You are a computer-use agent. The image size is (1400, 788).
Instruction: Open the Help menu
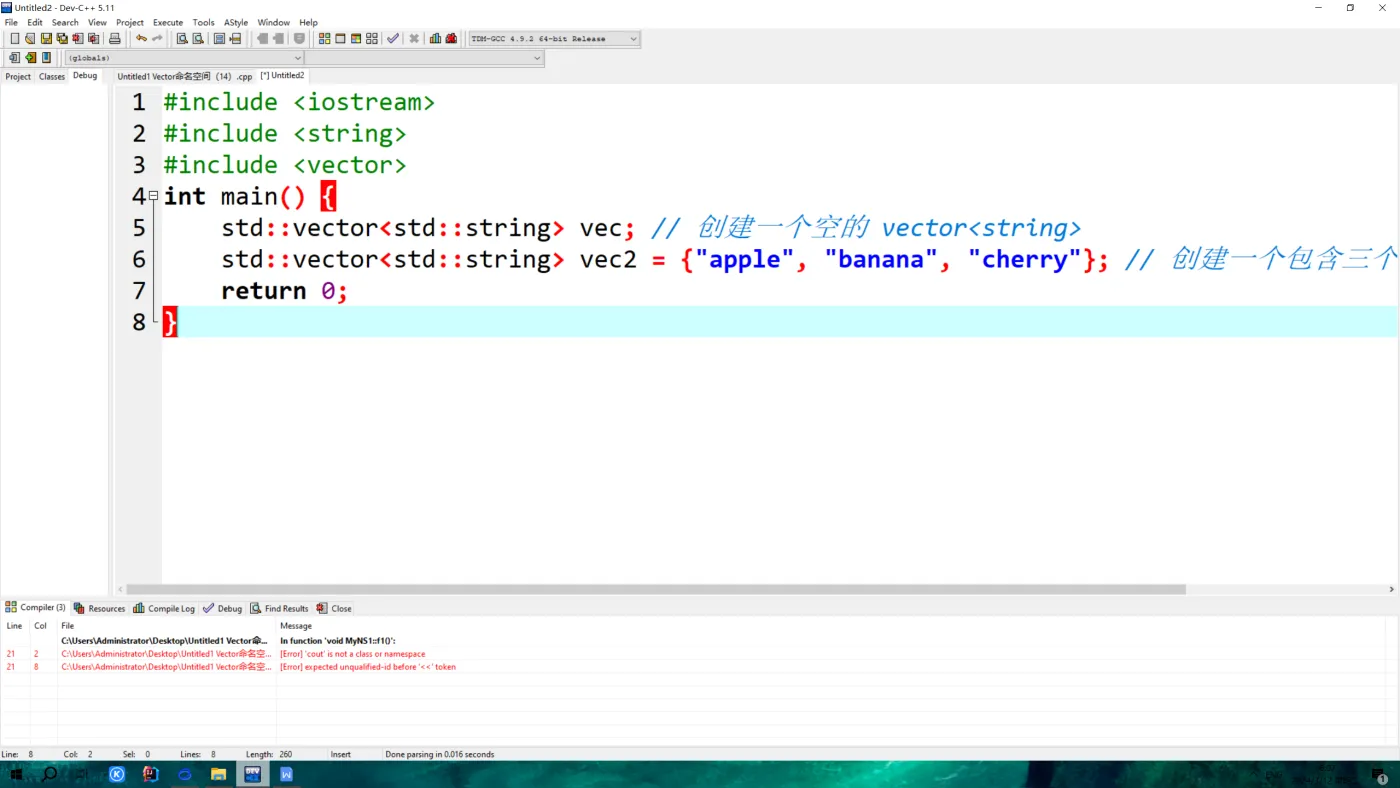[x=308, y=22]
